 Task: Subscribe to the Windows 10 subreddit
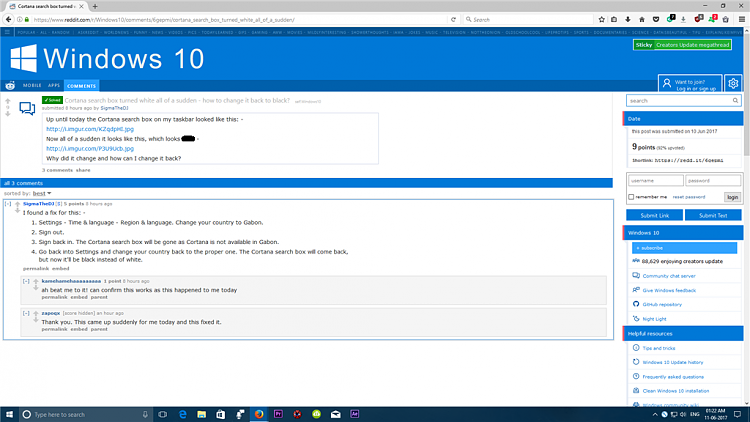pyautogui.click(x=684, y=248)
